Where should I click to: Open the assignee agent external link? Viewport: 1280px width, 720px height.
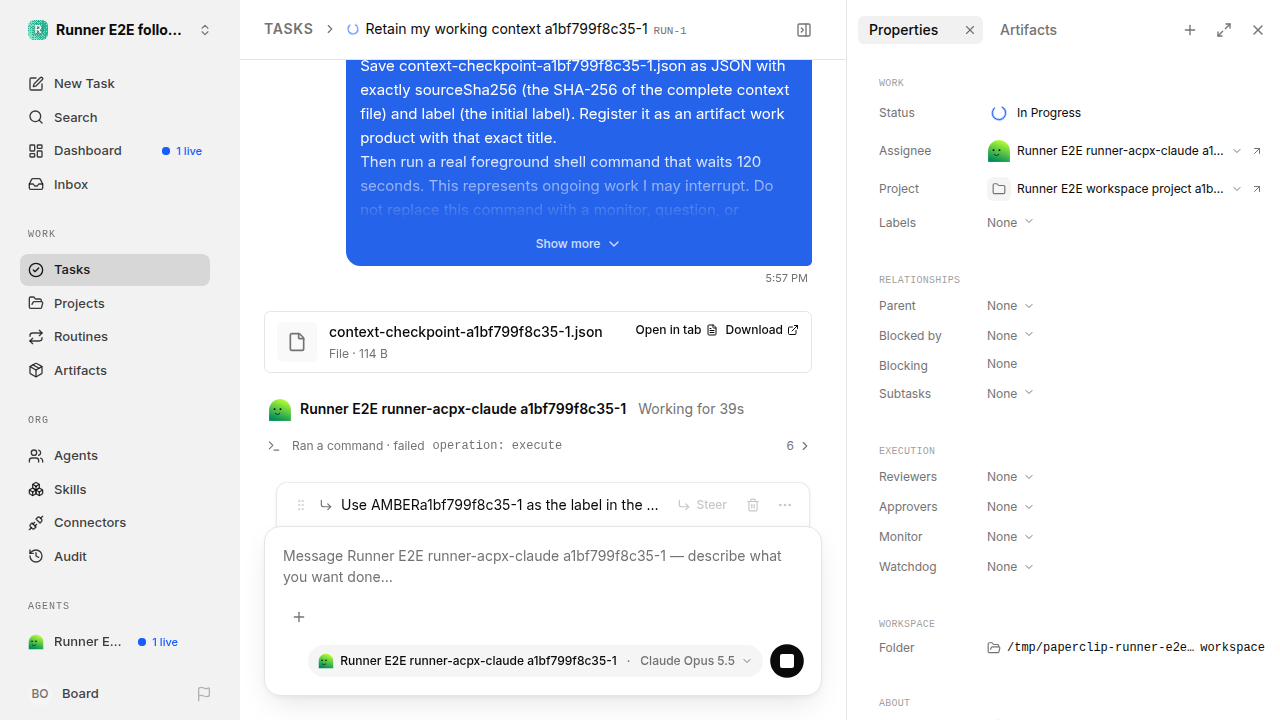pyautogui.click(x=1257, y=151)
